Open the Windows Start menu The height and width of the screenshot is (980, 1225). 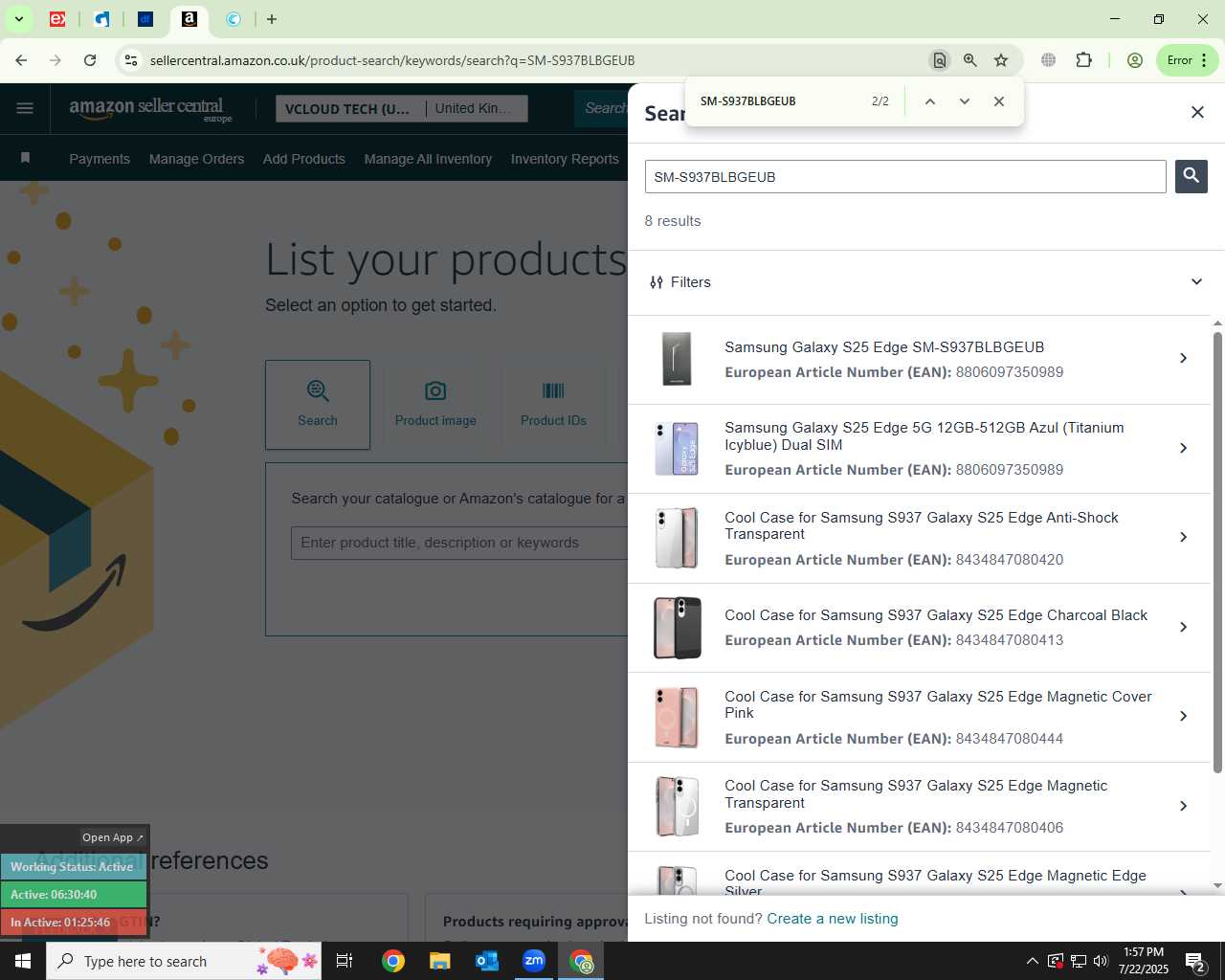[23, 961]
